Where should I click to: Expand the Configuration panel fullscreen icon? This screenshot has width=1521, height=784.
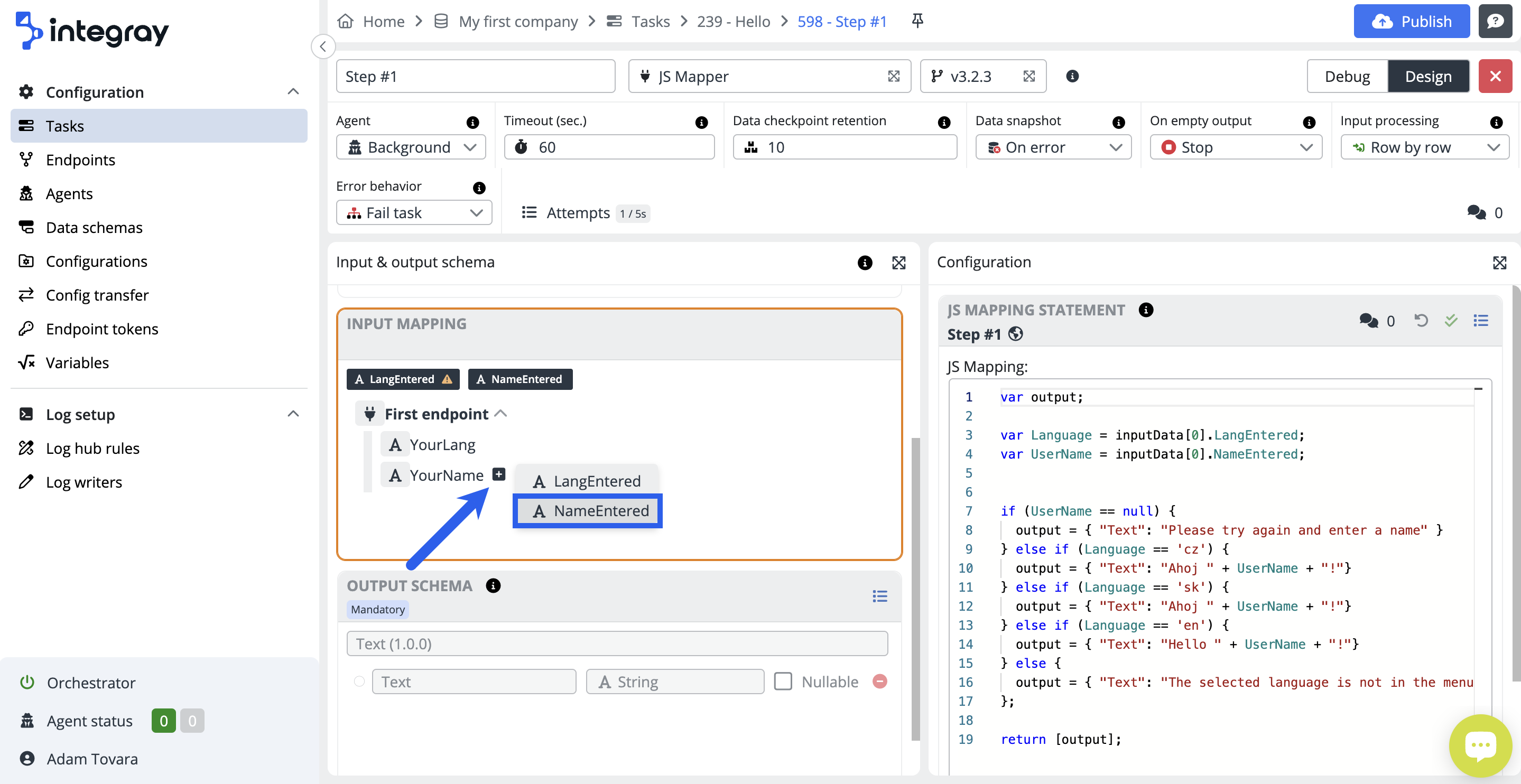[x=1499, y=263]
